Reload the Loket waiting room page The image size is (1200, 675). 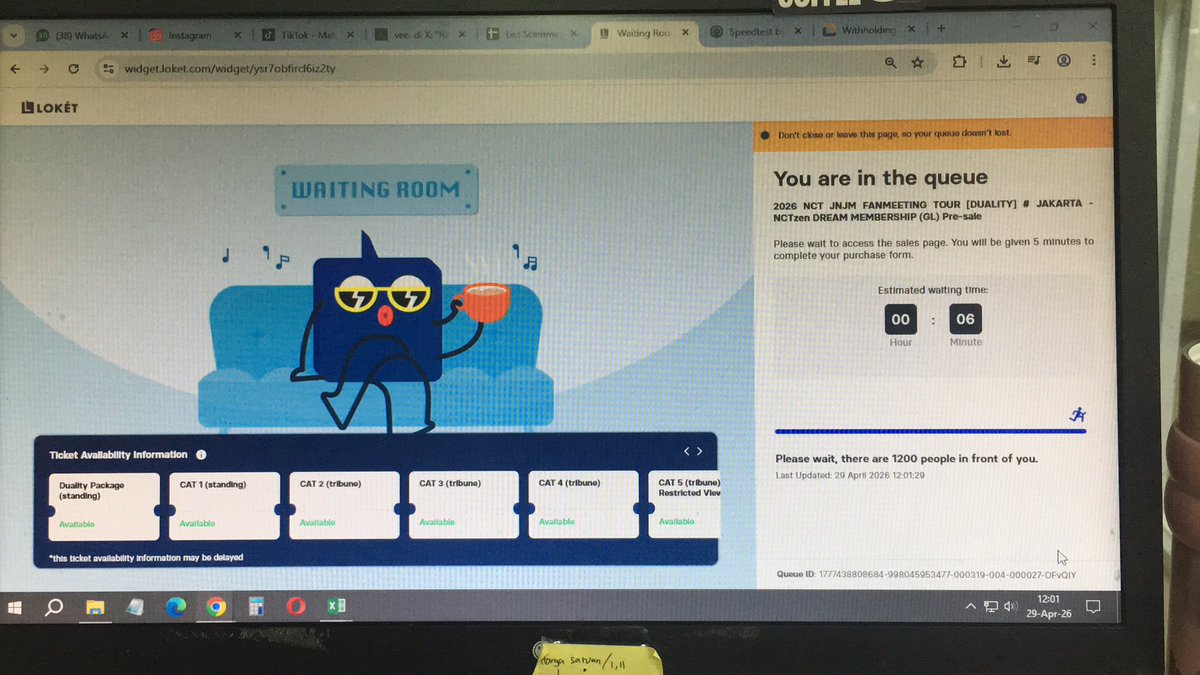[x=74, y=69]
